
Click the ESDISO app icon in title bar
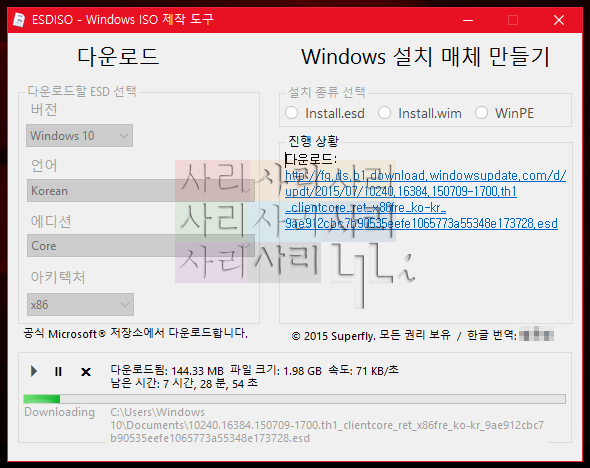point(19,20)
